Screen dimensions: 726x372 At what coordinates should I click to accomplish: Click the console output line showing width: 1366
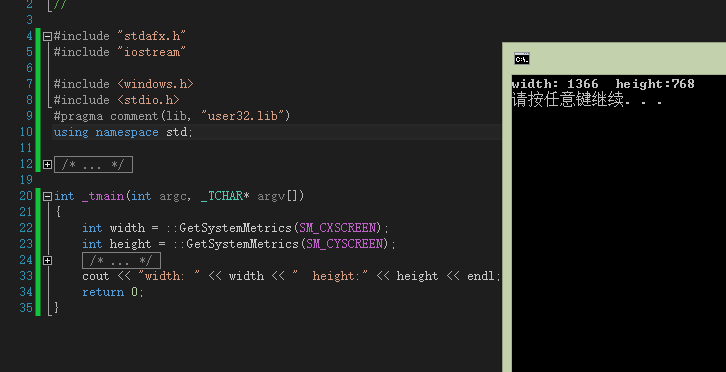(x=603, y=84)
